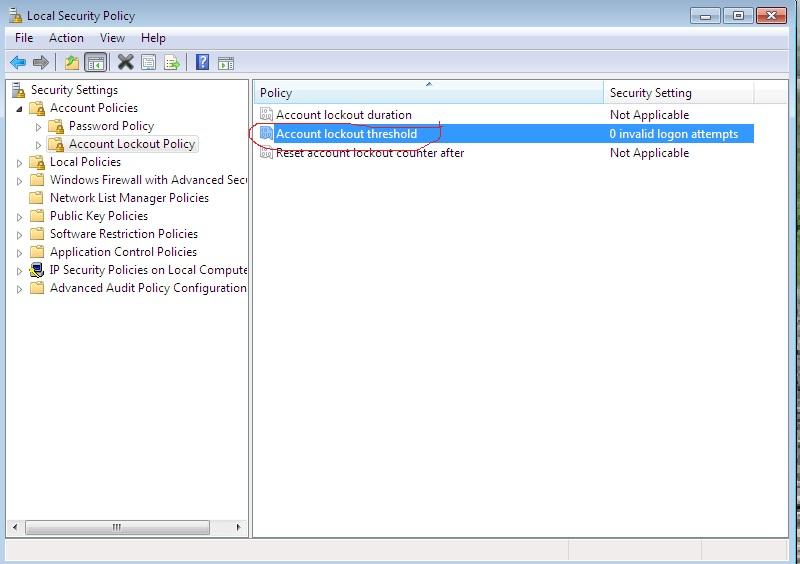Select Local Policies in tree
Viewport: 800px width, 564px height.
[85, 162]
